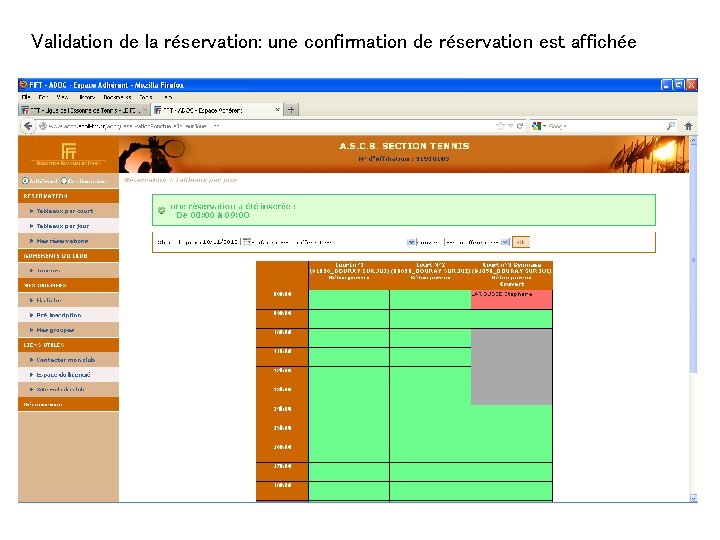Select 17h00 green slot for Court n°2

pos(430,472)
